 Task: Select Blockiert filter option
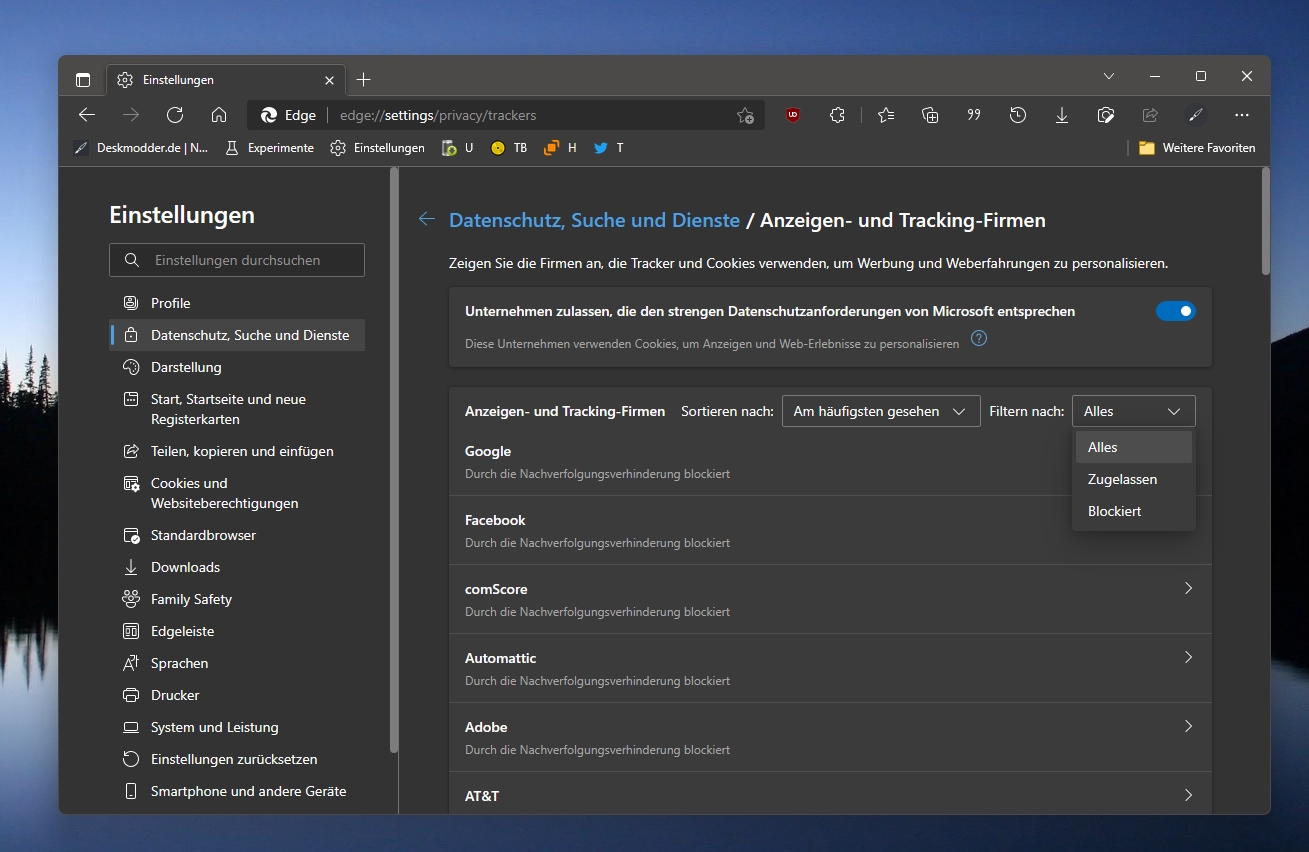tap(1134, 511)
